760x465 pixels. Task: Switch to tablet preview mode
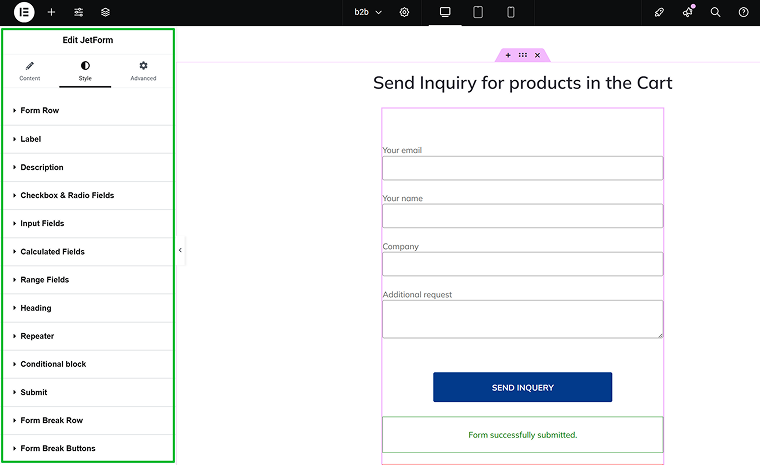pos(478,12)
